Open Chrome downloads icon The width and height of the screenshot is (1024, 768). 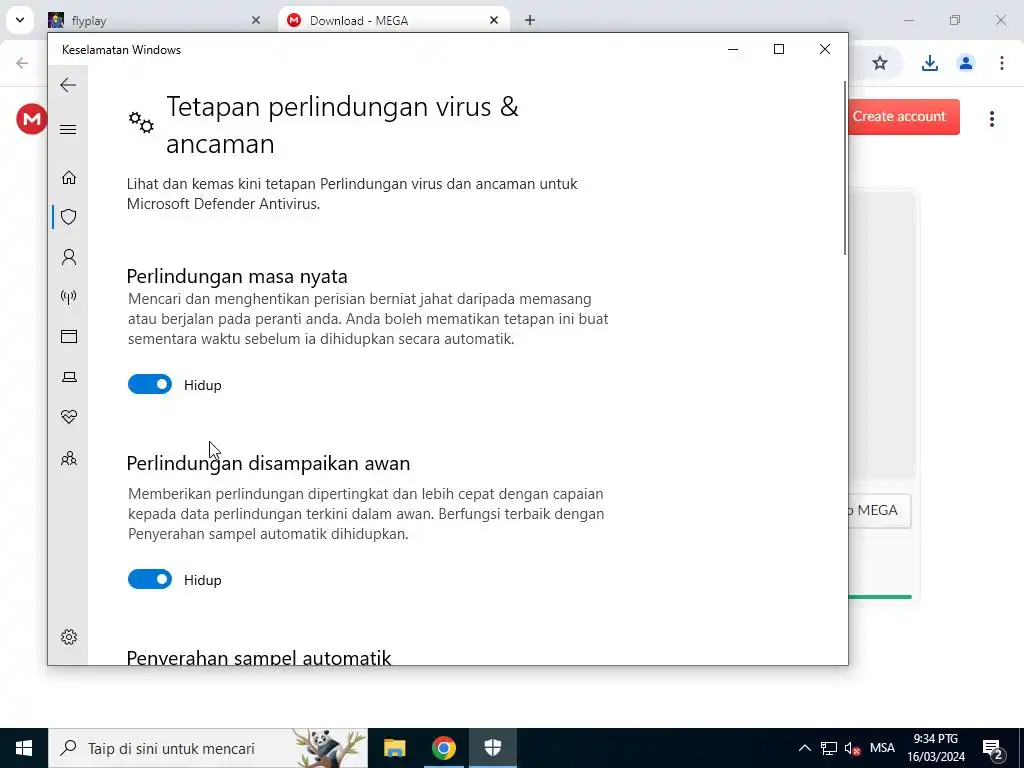point(929,63)
